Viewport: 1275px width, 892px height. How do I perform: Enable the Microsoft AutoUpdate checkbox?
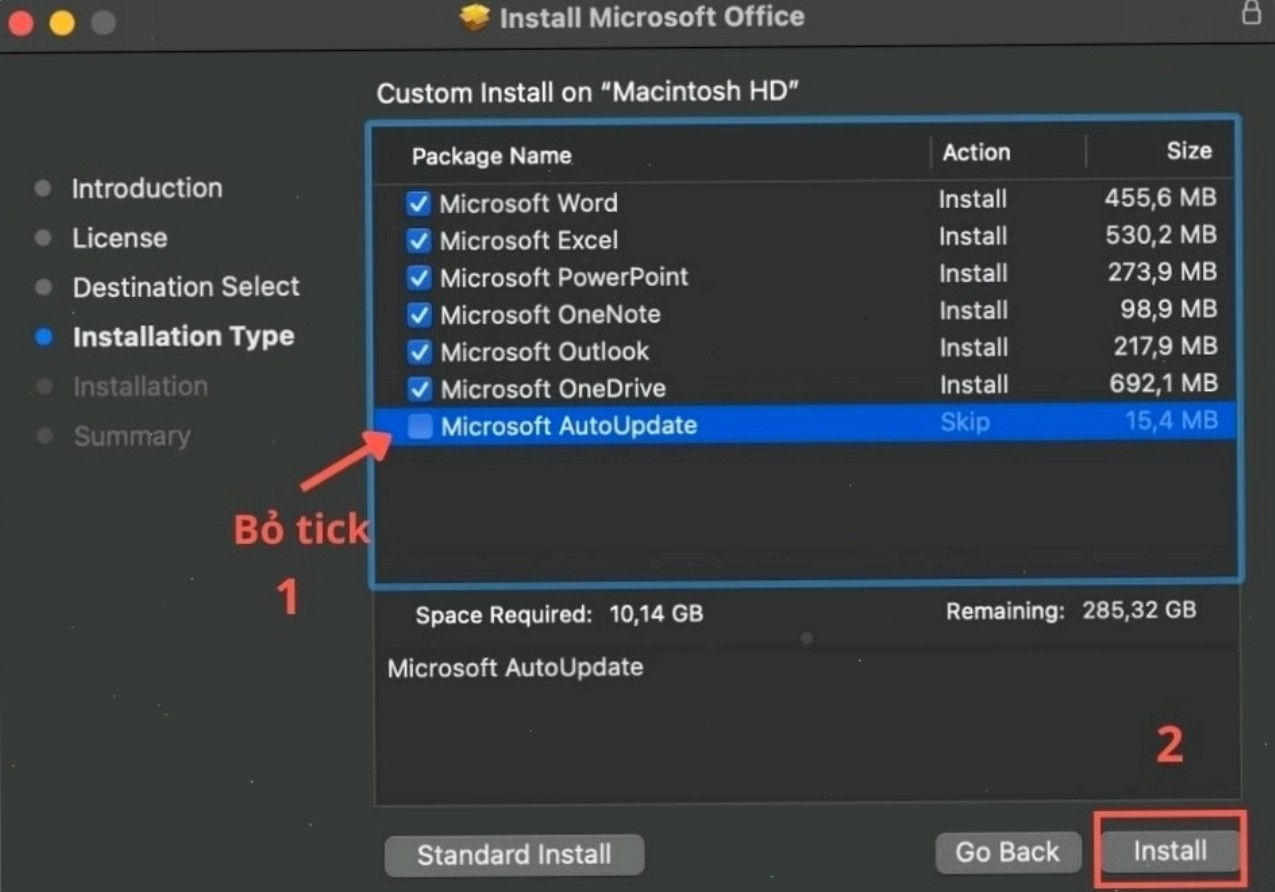point(420,427)
